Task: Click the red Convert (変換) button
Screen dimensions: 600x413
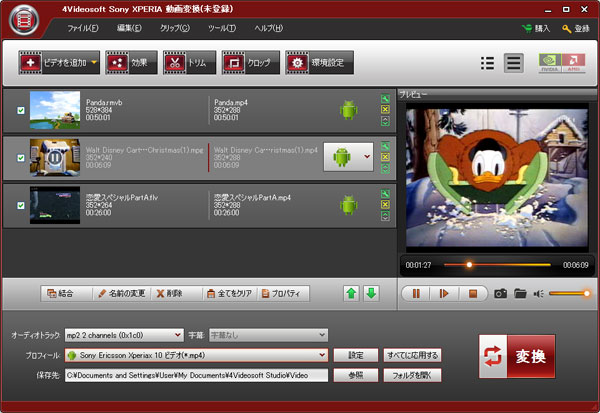Action: coord(517,356)
